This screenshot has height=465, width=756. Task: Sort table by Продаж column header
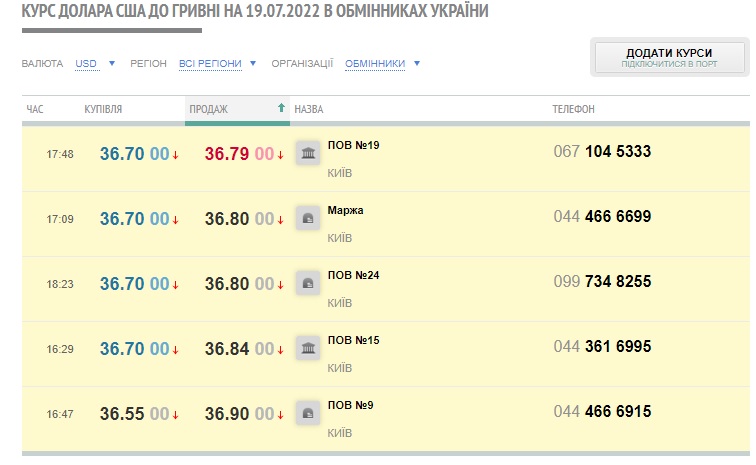pyautogui.click(x=208, y=109)
